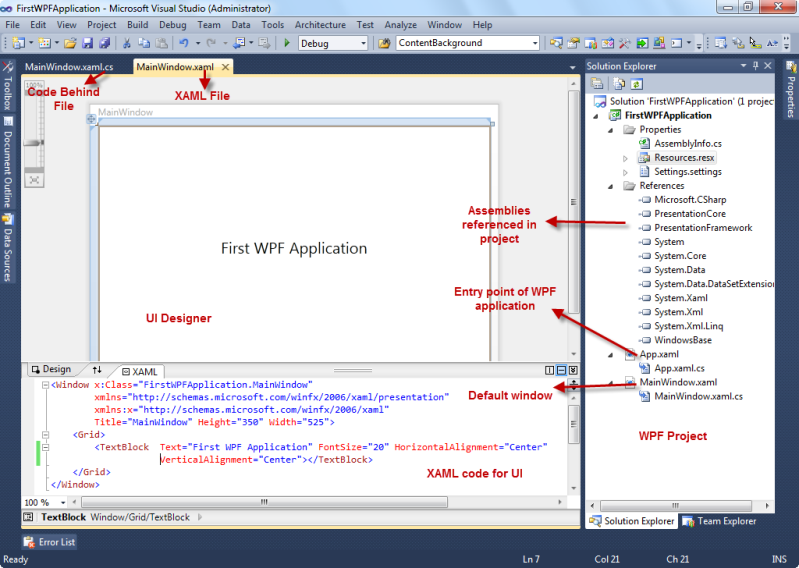Screen dimensions: 799x568
Task: Open the Architecture menu
Action: pyautogui.click(x=320, y=24)
